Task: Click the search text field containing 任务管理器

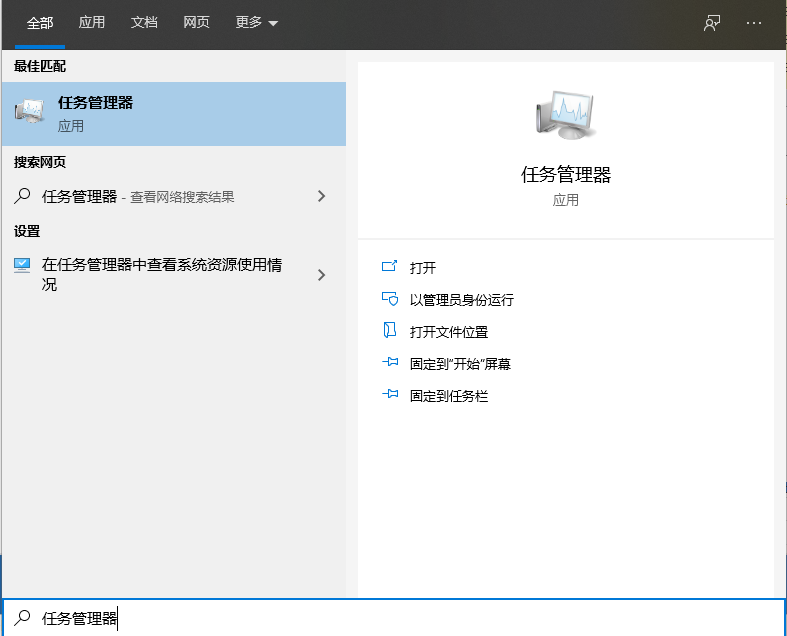Action: (400, 618)
